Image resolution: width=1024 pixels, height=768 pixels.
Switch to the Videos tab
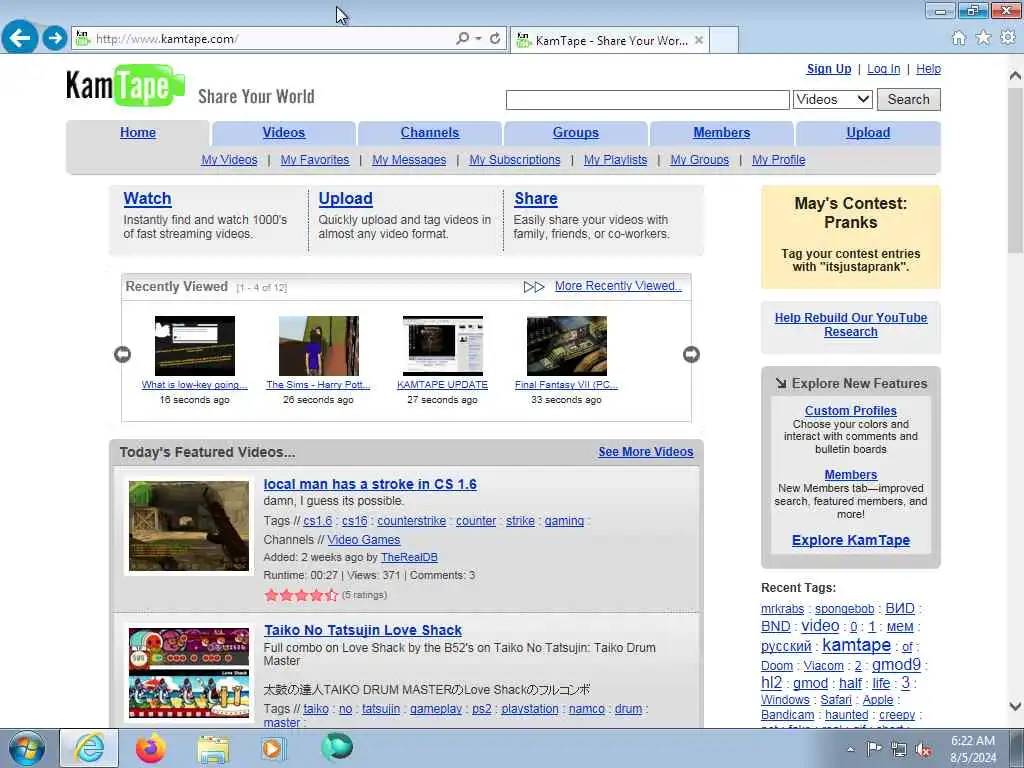(x=283, y=133)
